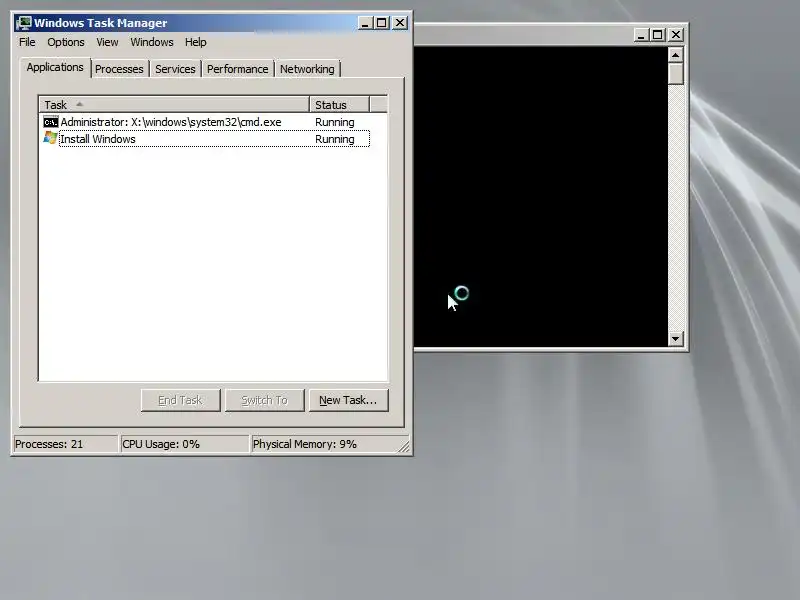This screenshot has height=600, width=800.
Task: Click the Windows flag icon beside Install Windows
Action: (50, 138)
